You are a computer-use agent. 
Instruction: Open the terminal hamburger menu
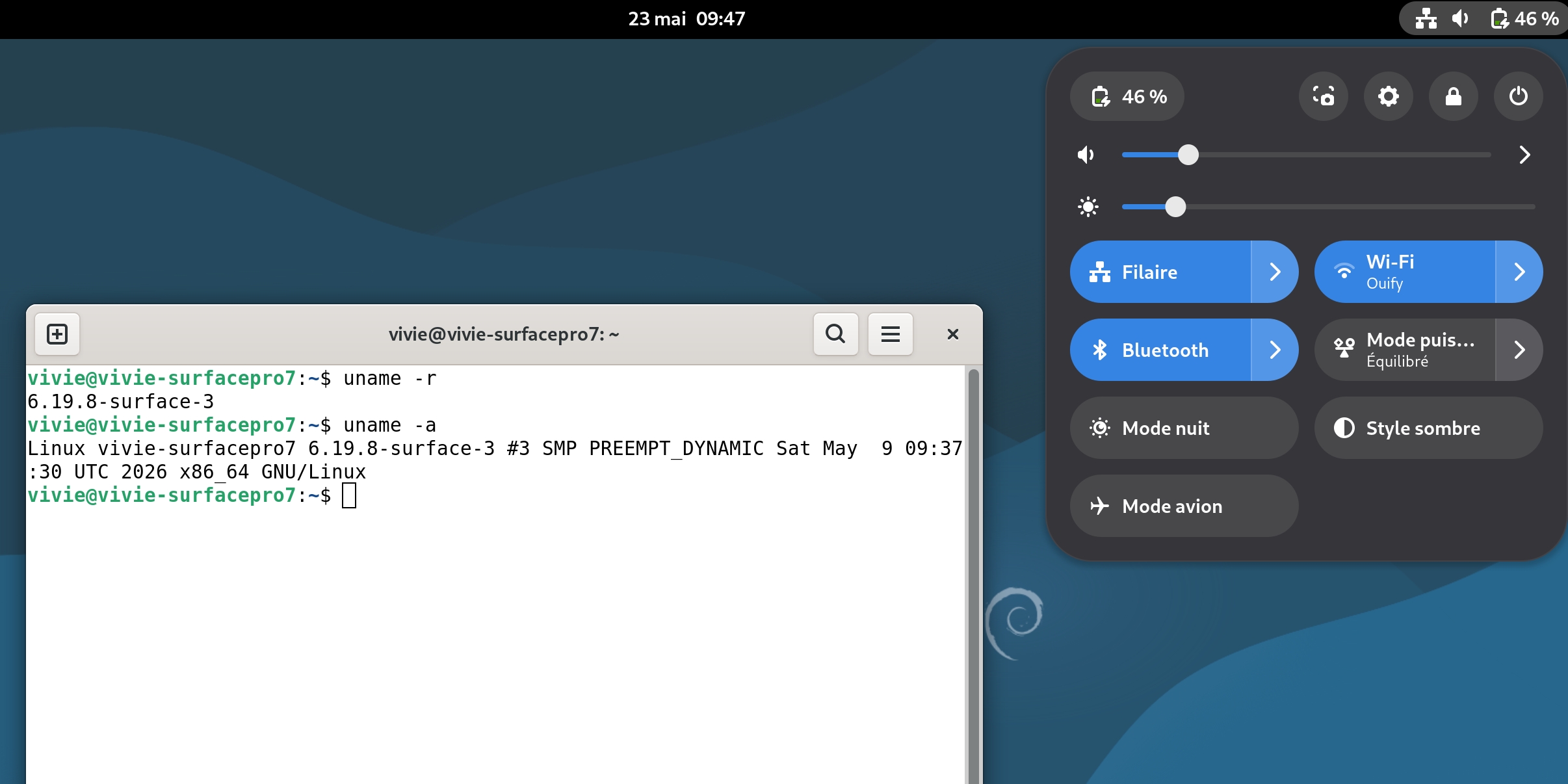890,334
